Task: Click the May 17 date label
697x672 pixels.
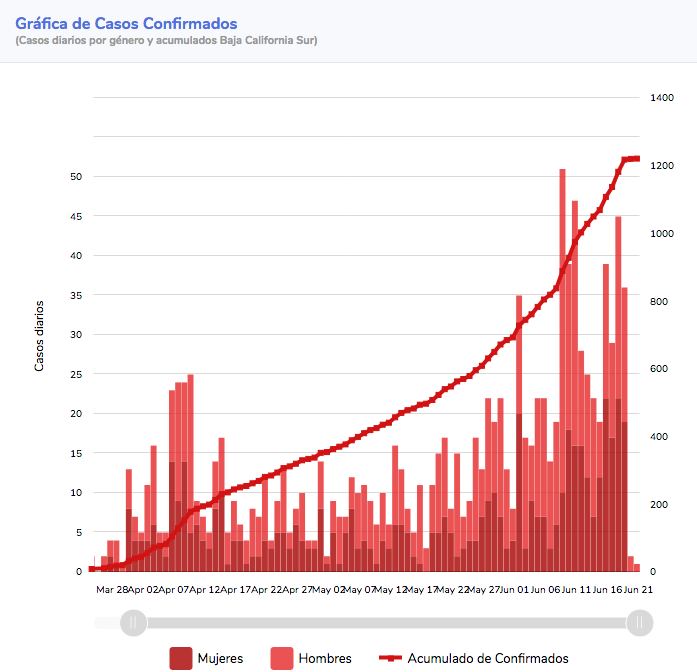Action: point(422,590)
